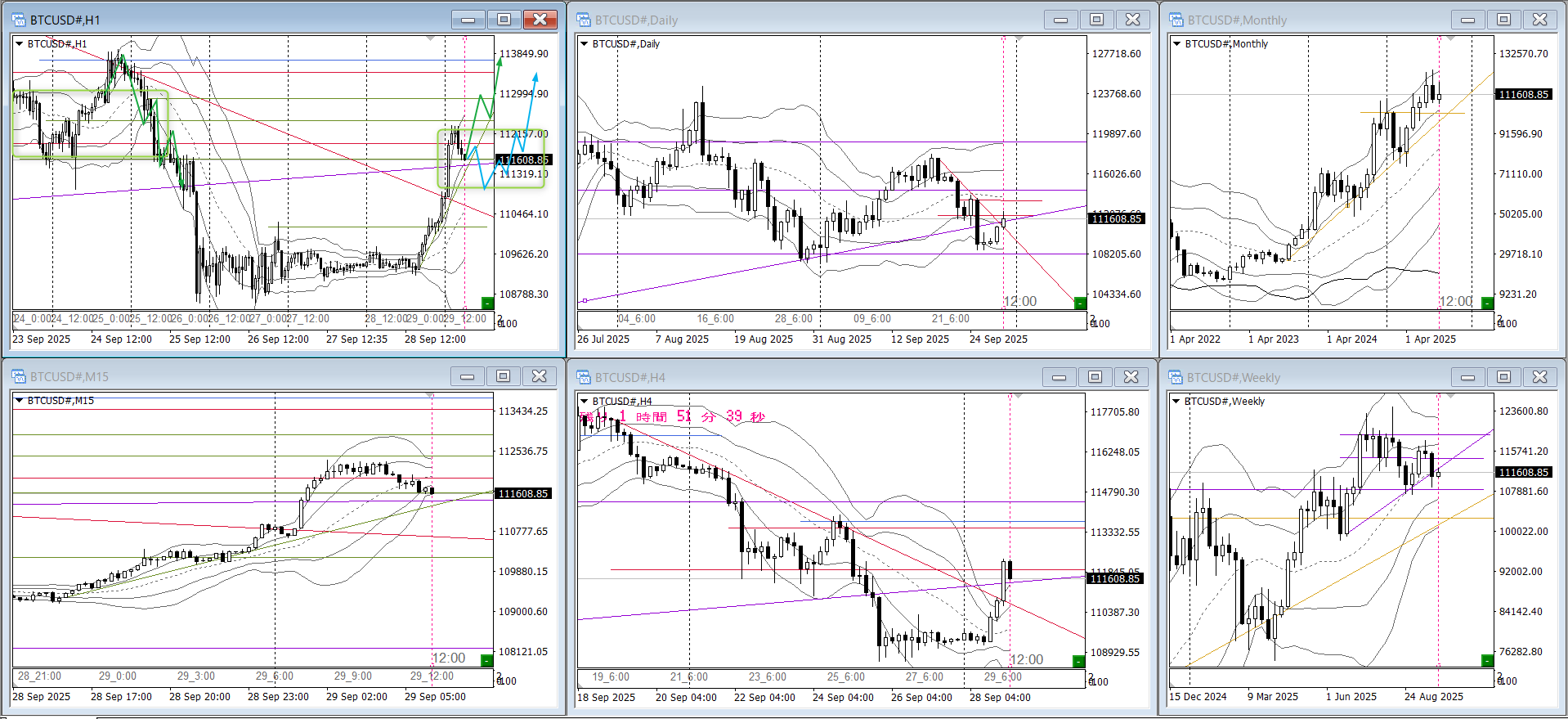Viewport: 1568px width, 719px height.
Task: Click green minus square on Daily chart
Action: coord(1080,303)
